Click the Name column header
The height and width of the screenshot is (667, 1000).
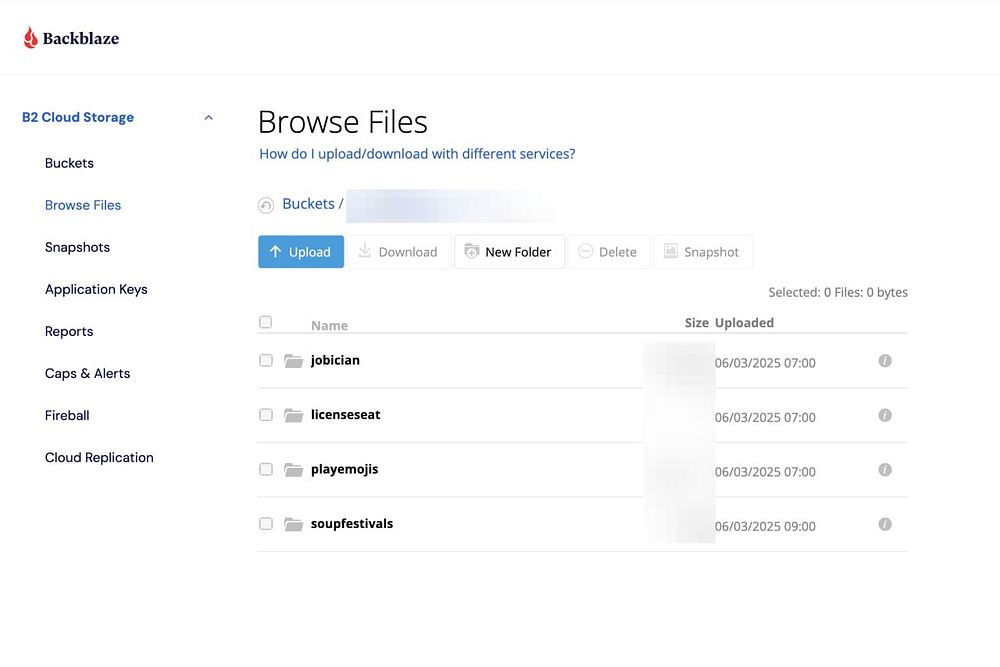click(x=330, y=326)
